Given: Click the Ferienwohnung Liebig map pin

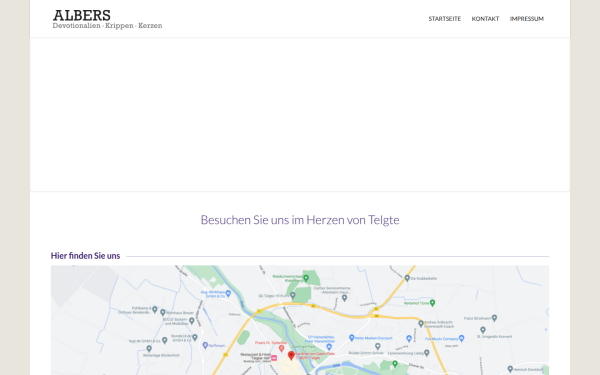Looking at the screenshot, I should click(x=427, y=353).
